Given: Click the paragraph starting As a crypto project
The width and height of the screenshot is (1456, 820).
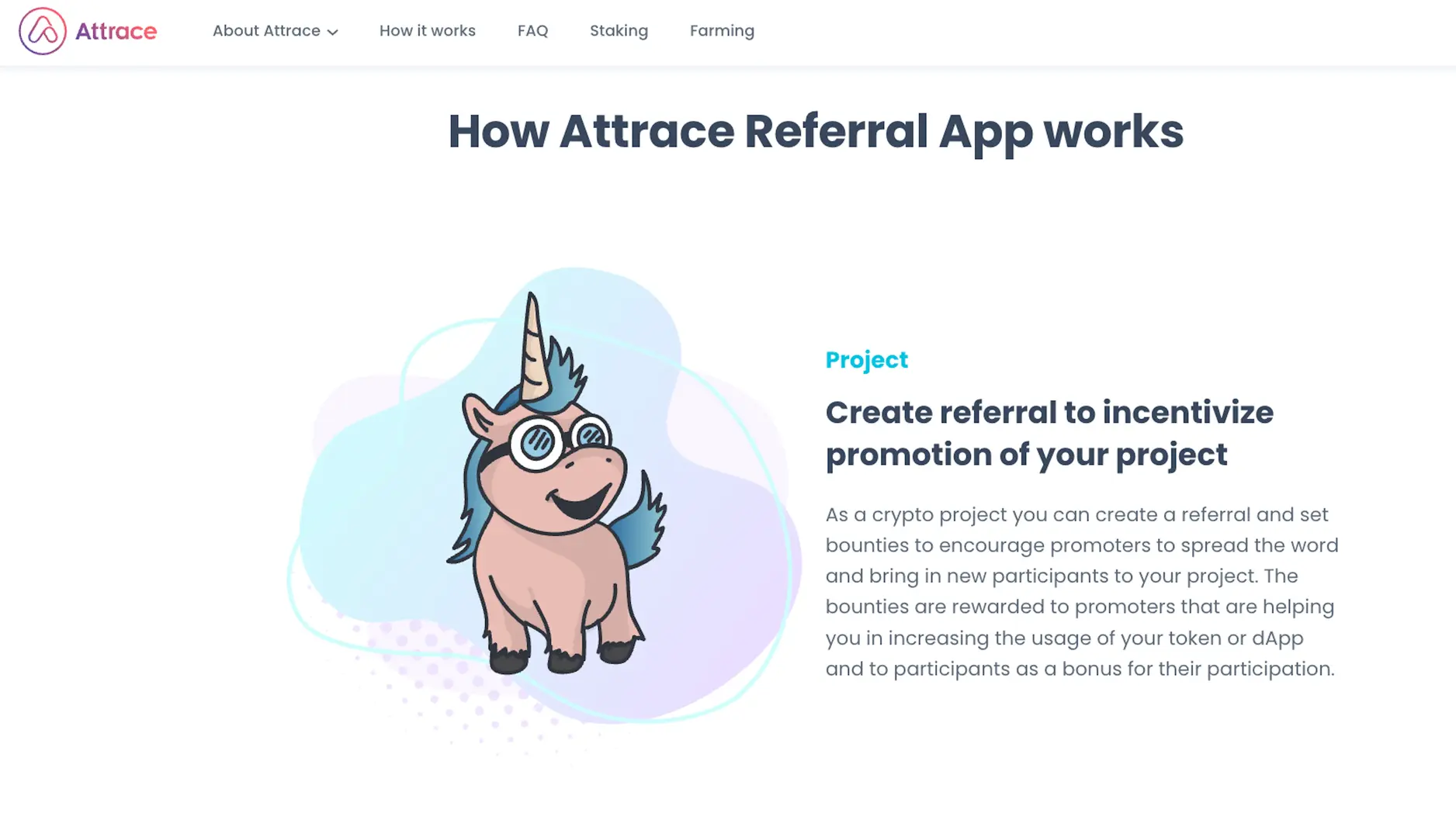Looking at the screenshot, I should [1082, 591].
